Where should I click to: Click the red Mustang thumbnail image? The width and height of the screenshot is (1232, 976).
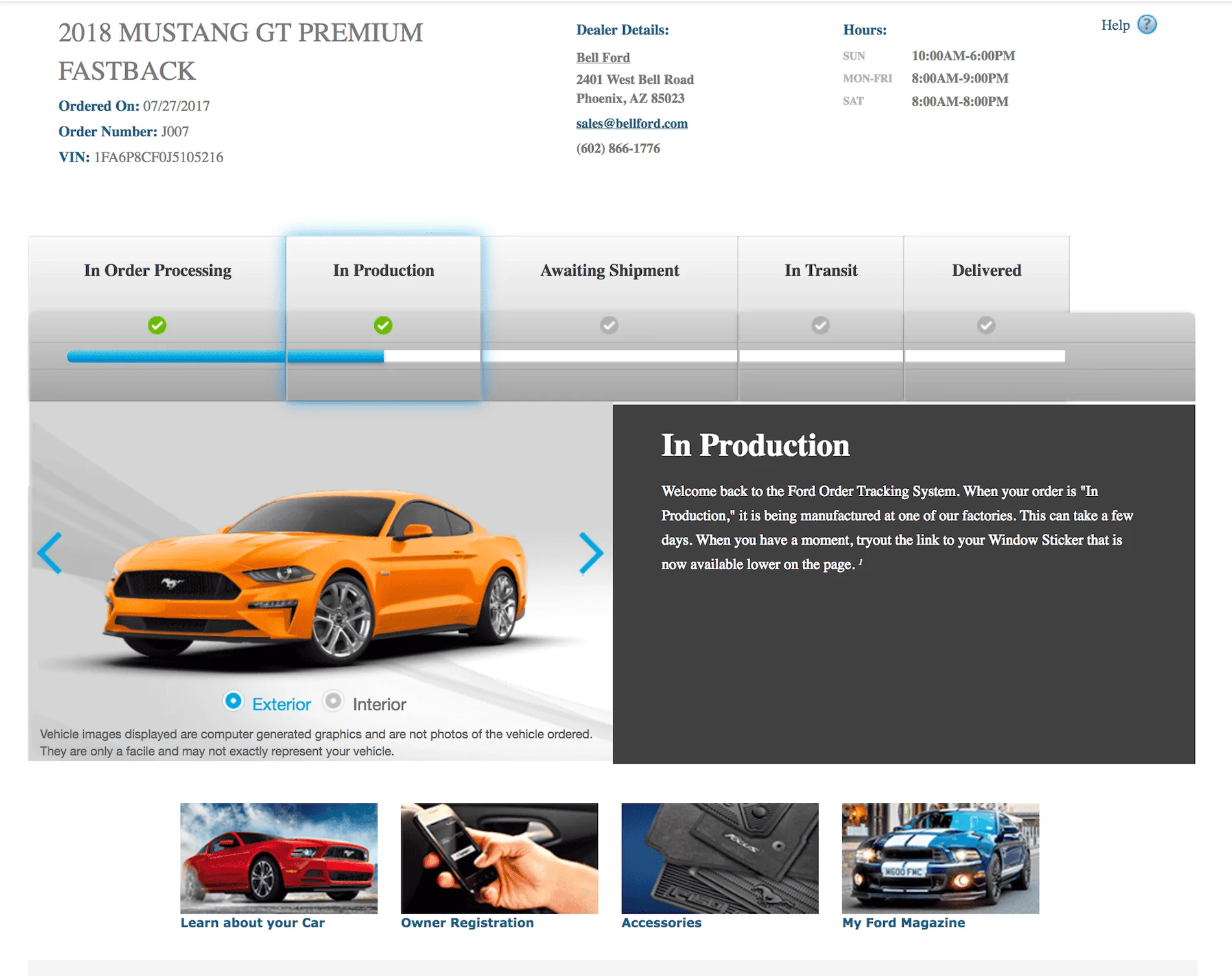tap(279, 858)
